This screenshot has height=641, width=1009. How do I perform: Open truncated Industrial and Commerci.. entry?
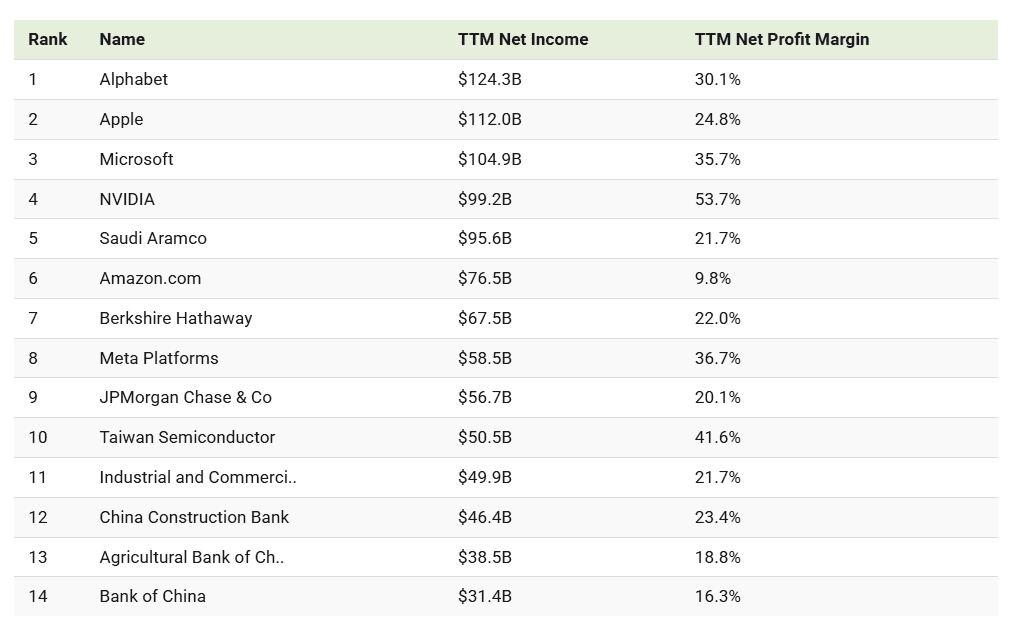click(198, 477)
